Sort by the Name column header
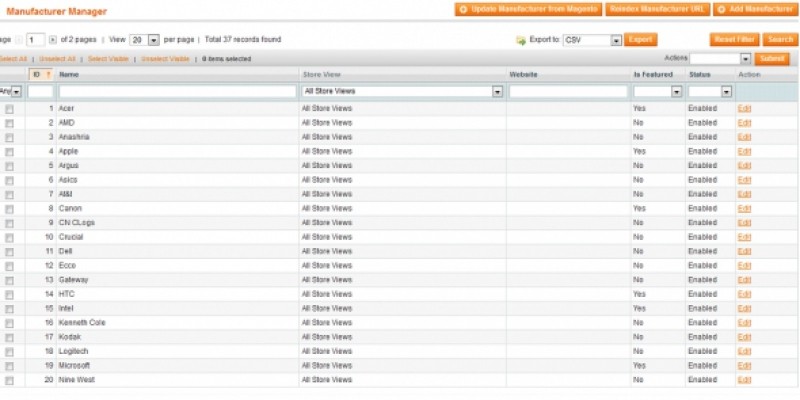 click(x=69, y=75)
